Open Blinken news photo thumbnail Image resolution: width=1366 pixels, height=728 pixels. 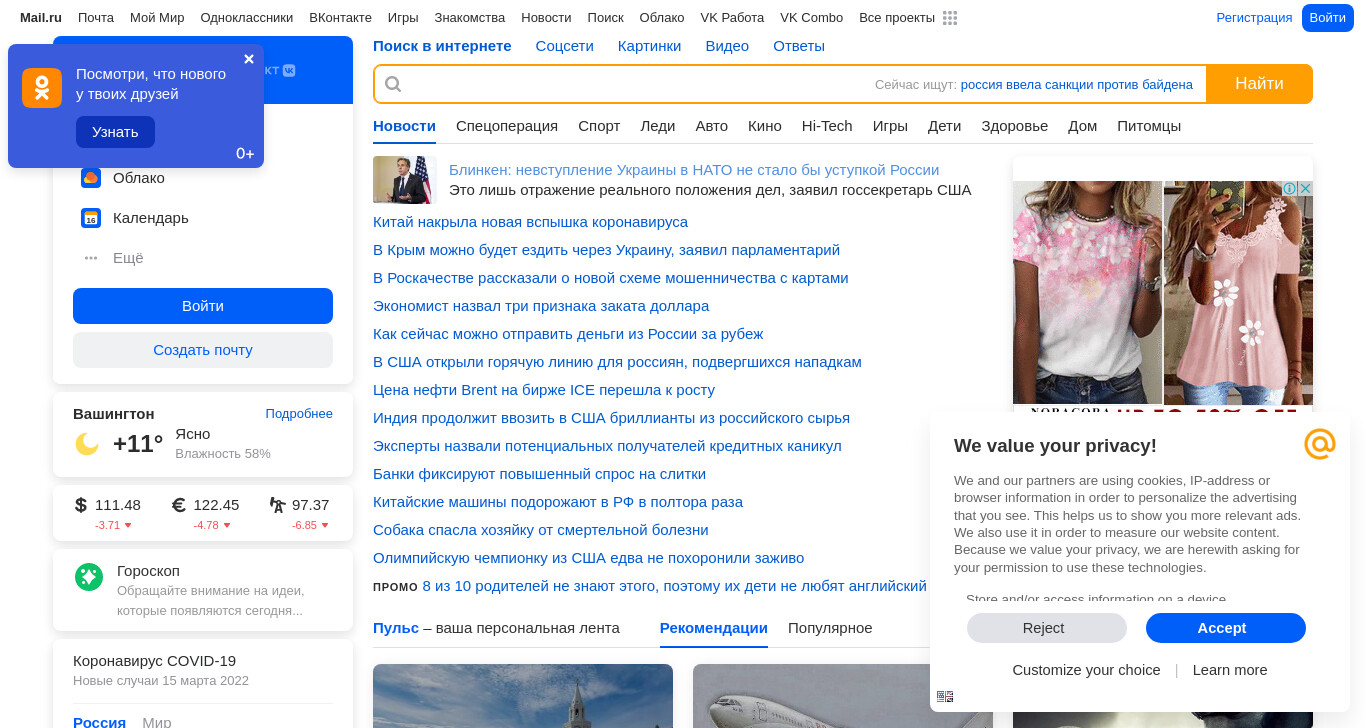[x=405, y=180]
